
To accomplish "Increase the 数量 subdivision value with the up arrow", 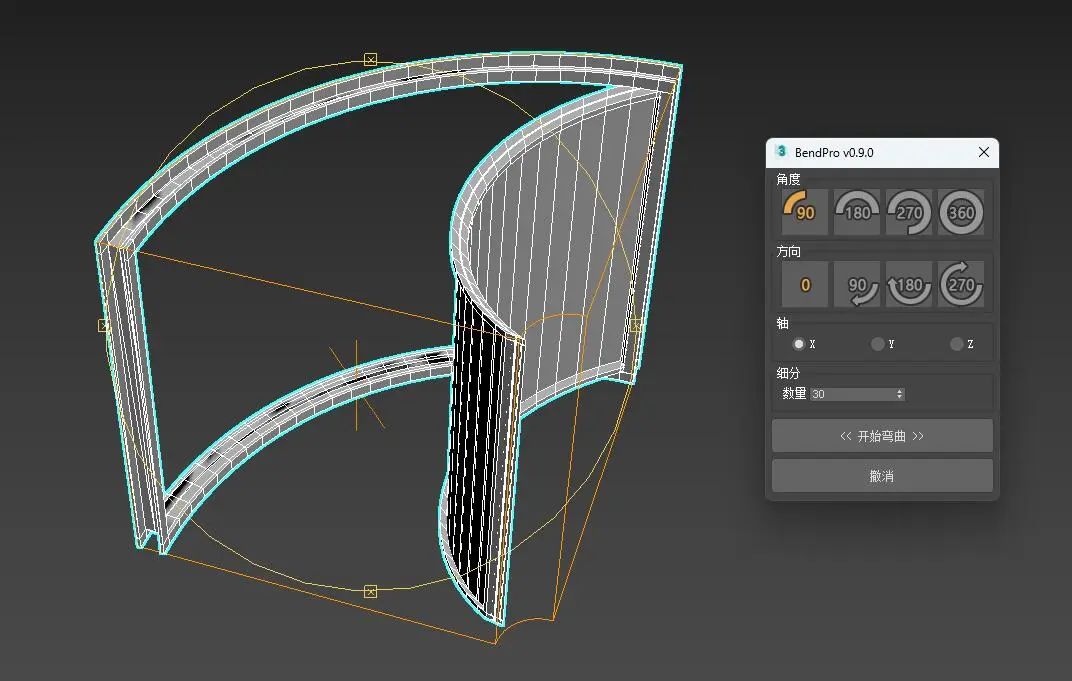I will click(899, 389).
